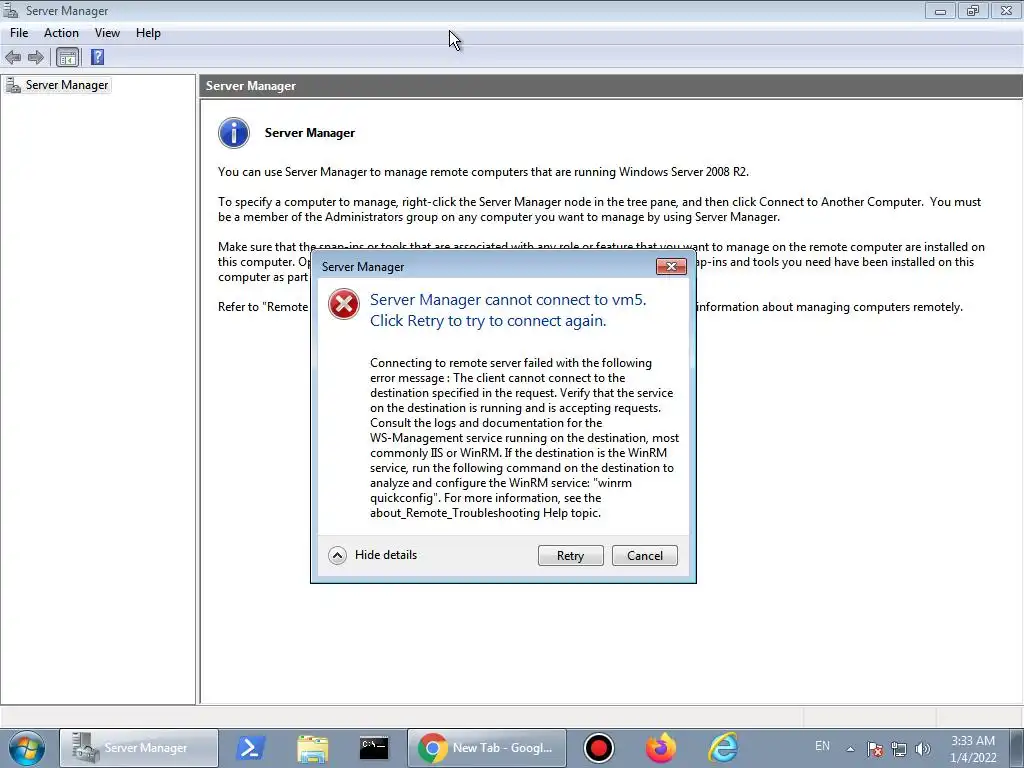
Task: Minimize the Server Manager window
Action: pos(940,10)
